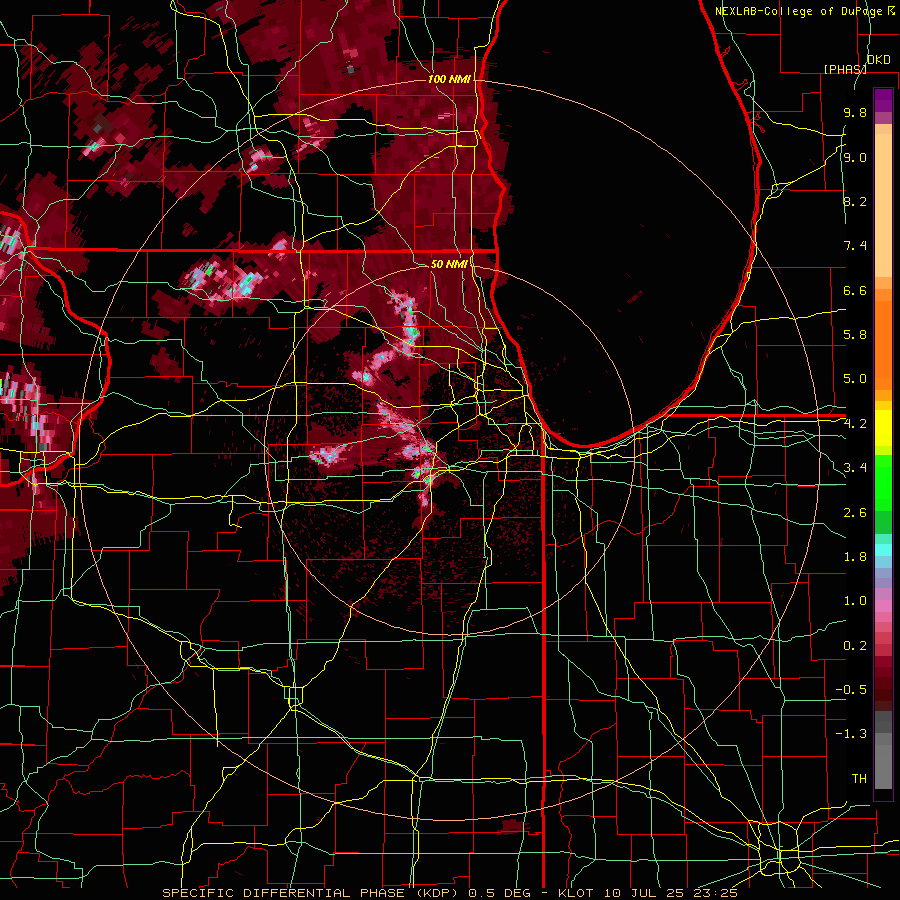Click the 50 NMI range ring label
The image size is (900, 900).
(449, 264)
